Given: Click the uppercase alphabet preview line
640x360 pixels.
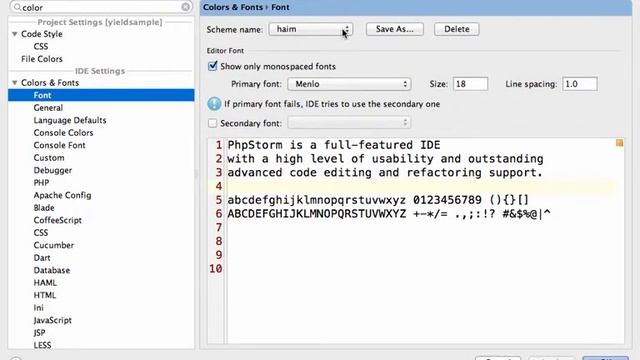Looking at the screenshot, I should [x=389, y=213].
